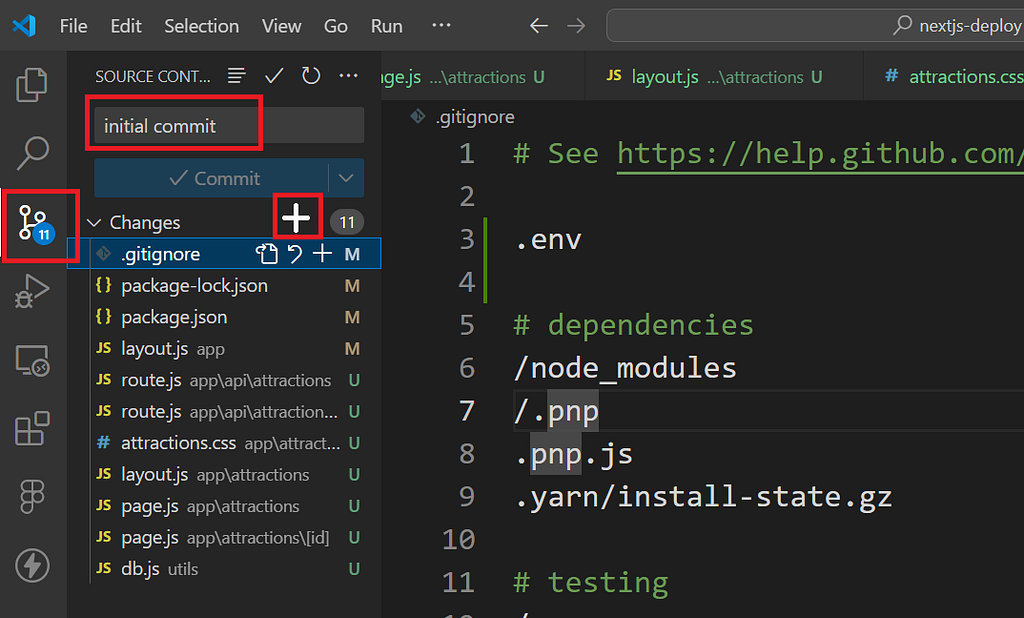
Task: Stage .gitignore with its plus icon
Action: tap(322, 253)
